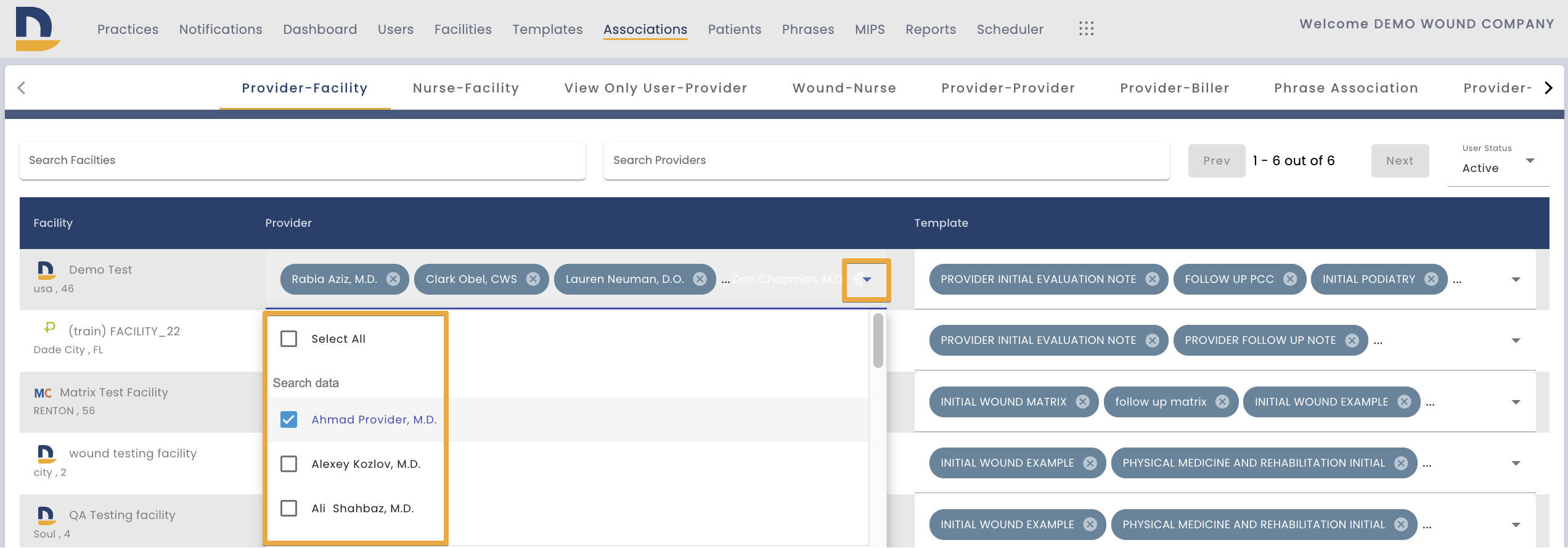Check Ali Shahbaz, M.D. checkbox
This screenshot has height=548, width=1568.
click(288, 508)
